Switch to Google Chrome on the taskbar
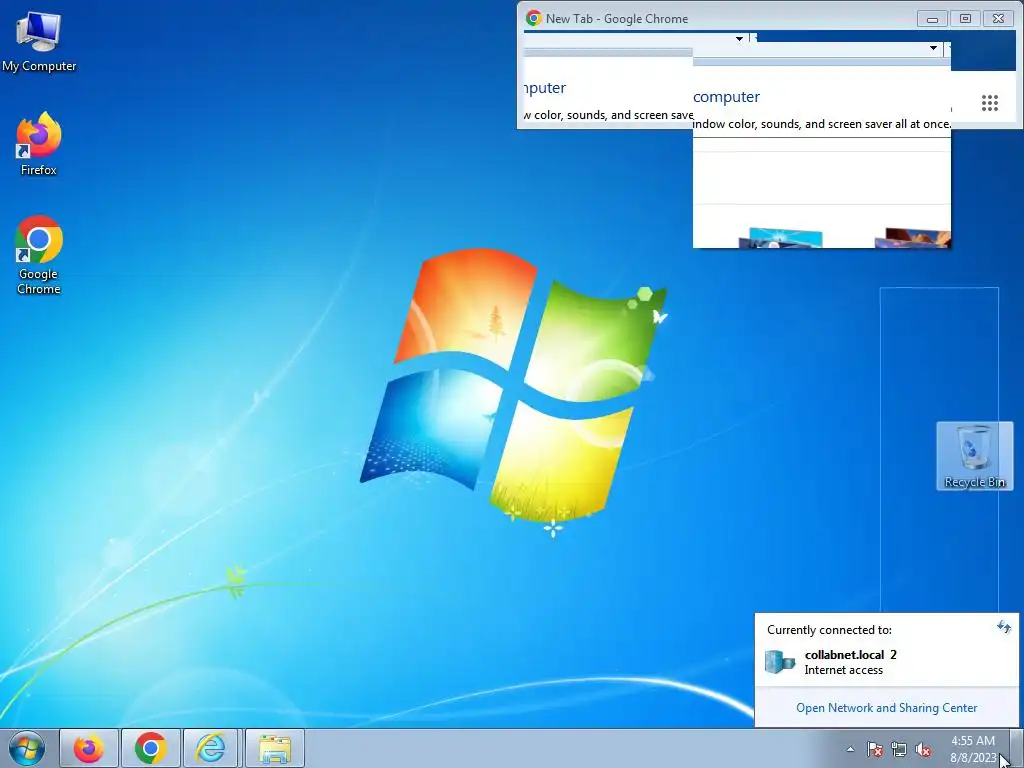This screenshot has height=768, width=1024. [x=151, y=748]
